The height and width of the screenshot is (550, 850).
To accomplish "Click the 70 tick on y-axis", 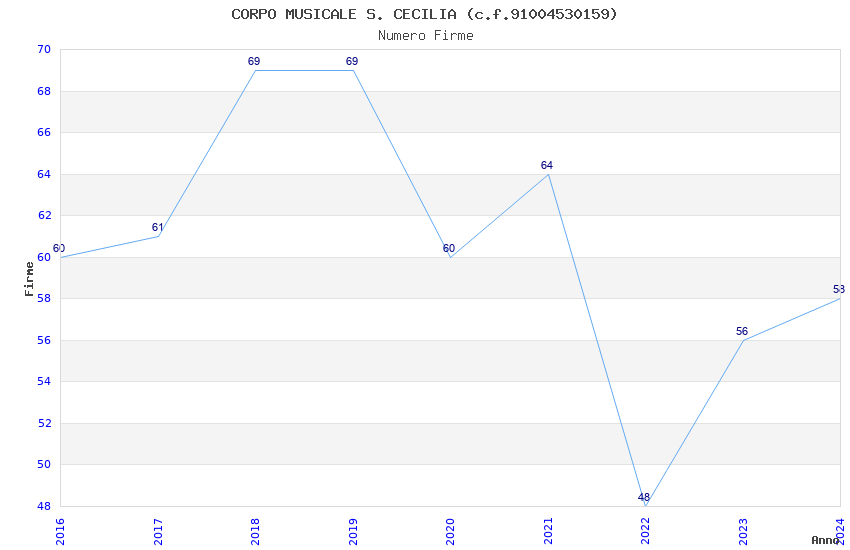I will [43, 49].
